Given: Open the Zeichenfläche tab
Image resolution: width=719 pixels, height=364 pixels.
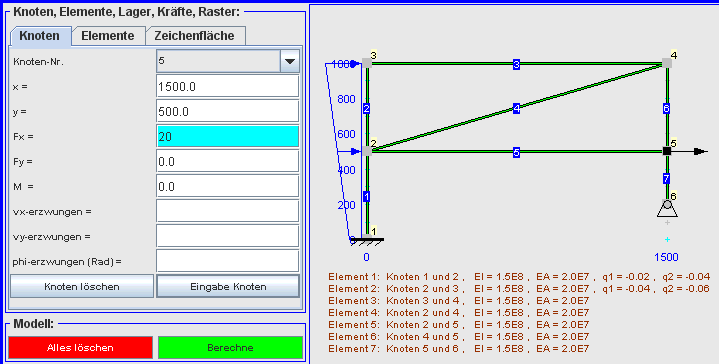Looking at the screenshot, I should [194, 36].
